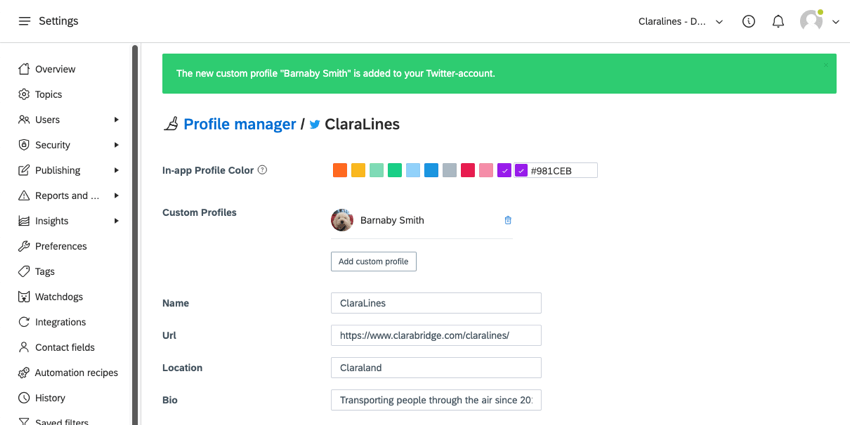Click the Automation recipes icon
The image size is (850, 425).
click(x=23, y=372)
